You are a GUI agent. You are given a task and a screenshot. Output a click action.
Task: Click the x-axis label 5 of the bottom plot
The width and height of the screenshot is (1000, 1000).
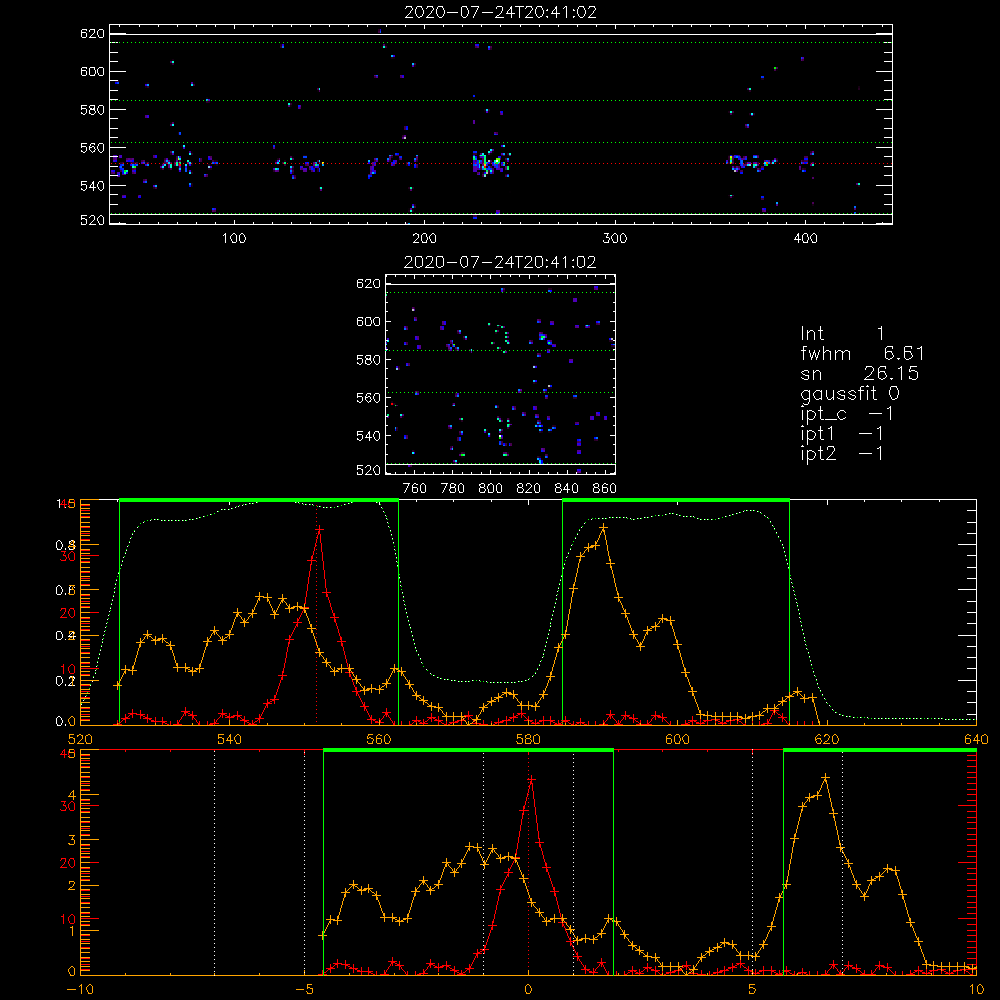[x=753, y=990]
